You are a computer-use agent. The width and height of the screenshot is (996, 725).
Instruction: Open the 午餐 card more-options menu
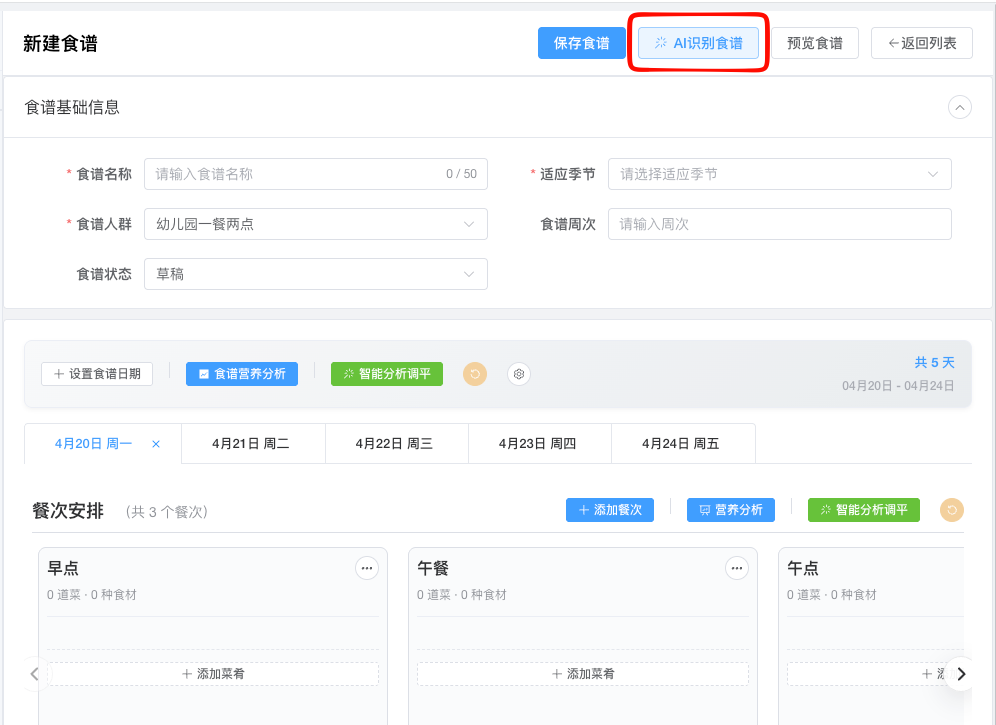(737, 568)
